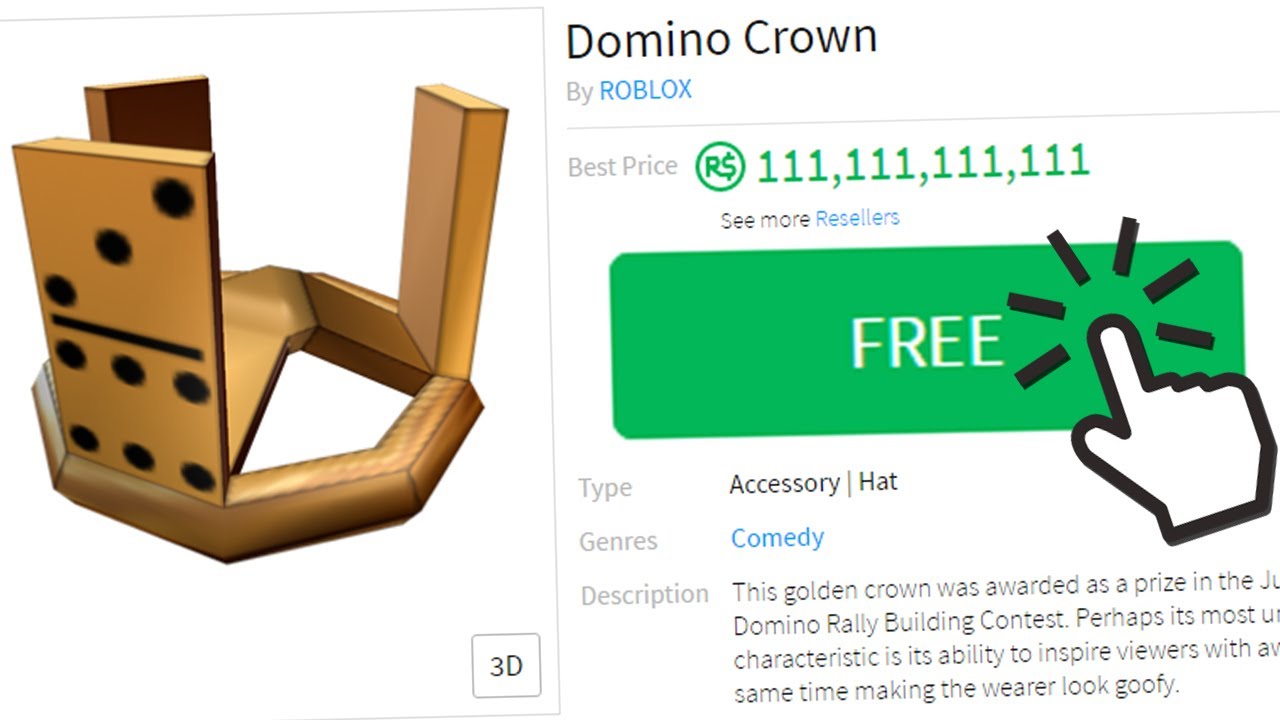Click the Description label
The height and width of the screenshot is (720, 1280).
(644, 595)
